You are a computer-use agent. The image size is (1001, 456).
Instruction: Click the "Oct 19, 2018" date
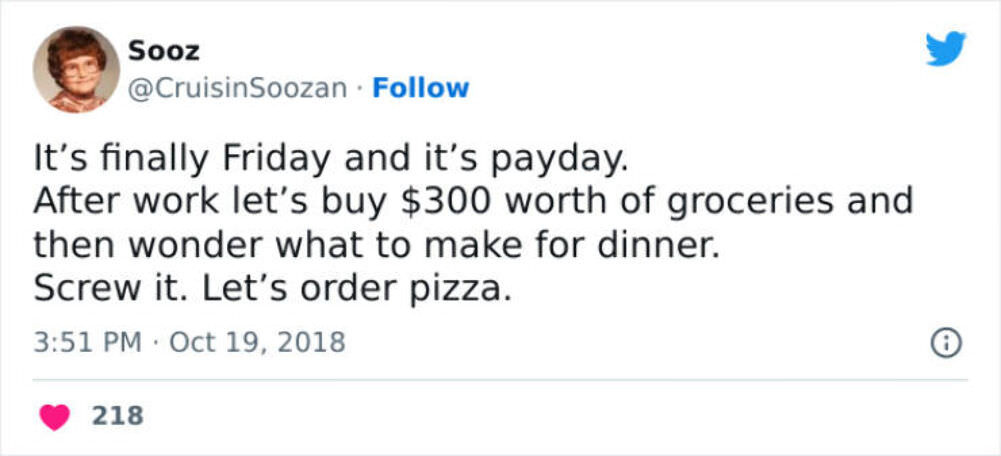(257, 343)
